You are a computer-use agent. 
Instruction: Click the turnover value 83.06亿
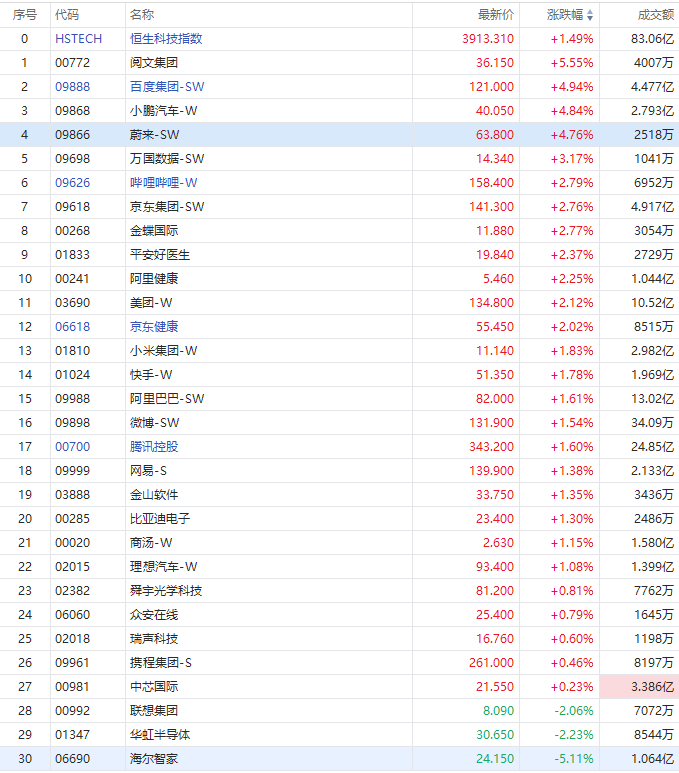coord(652,39)
